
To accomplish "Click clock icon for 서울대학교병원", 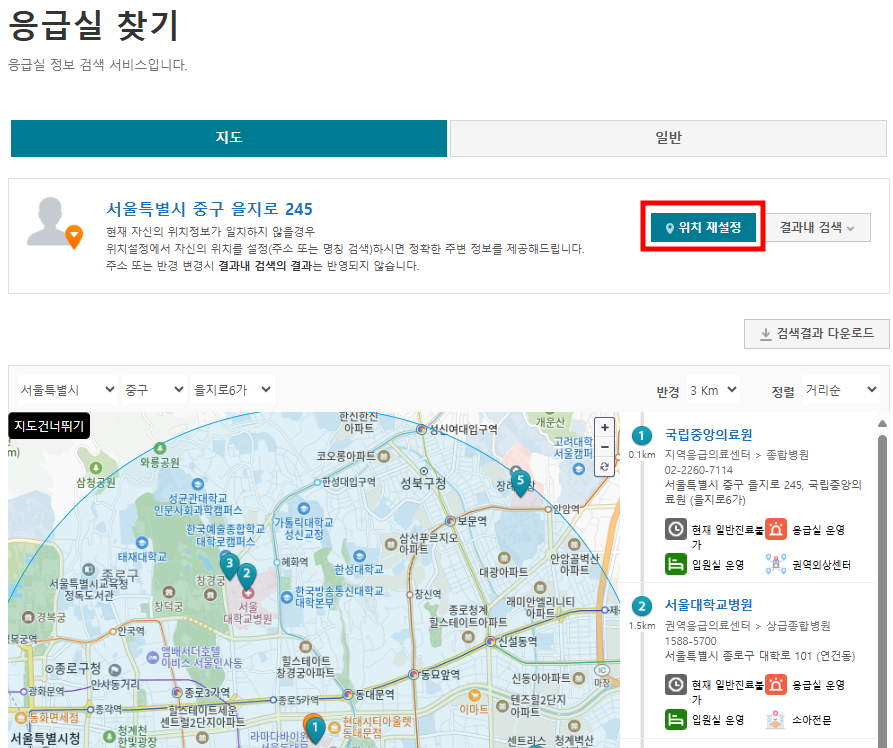I will (675, 684).
